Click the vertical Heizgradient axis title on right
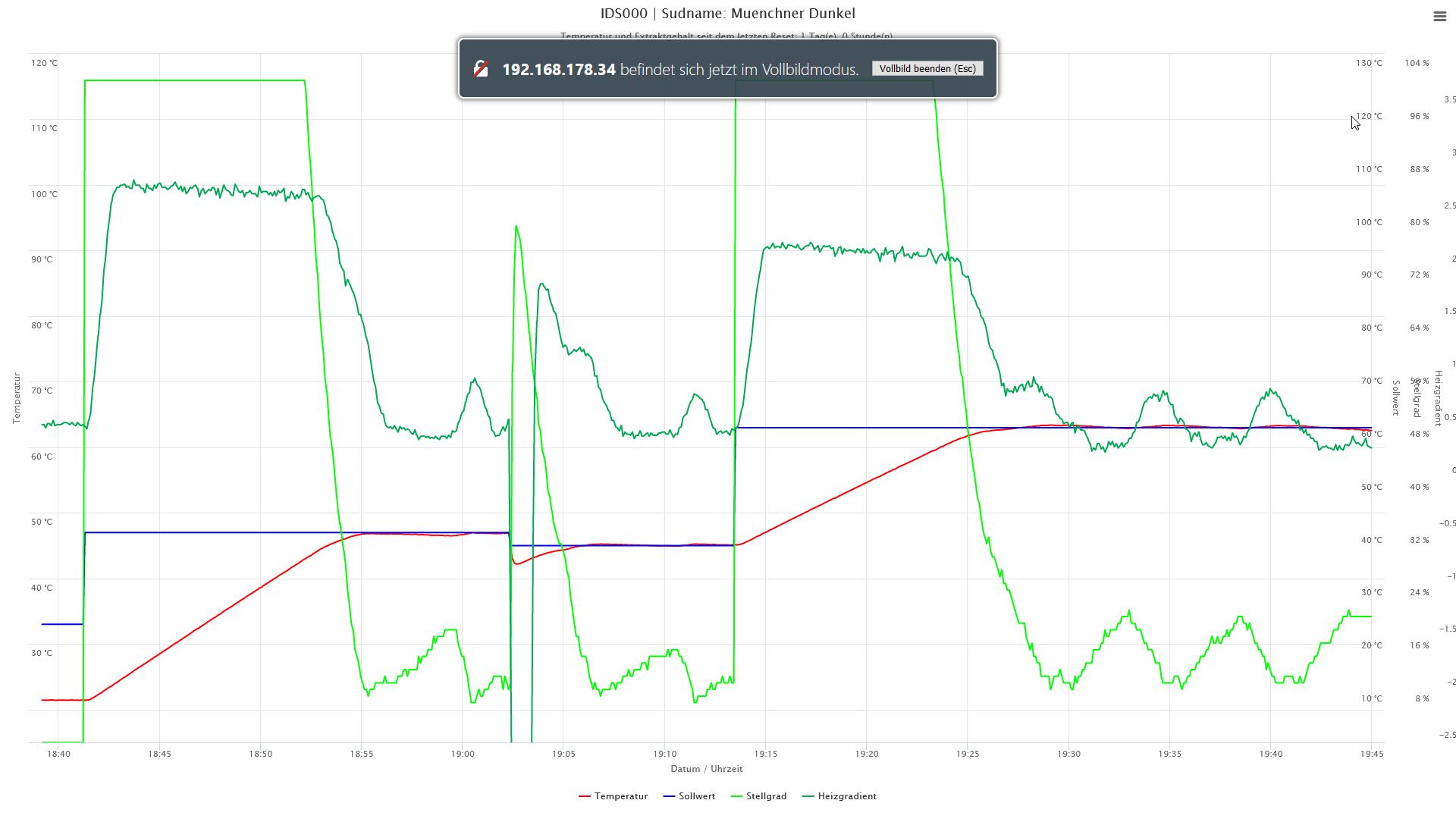This screenshot has width=1456, height=819. tap(1438, 397)
